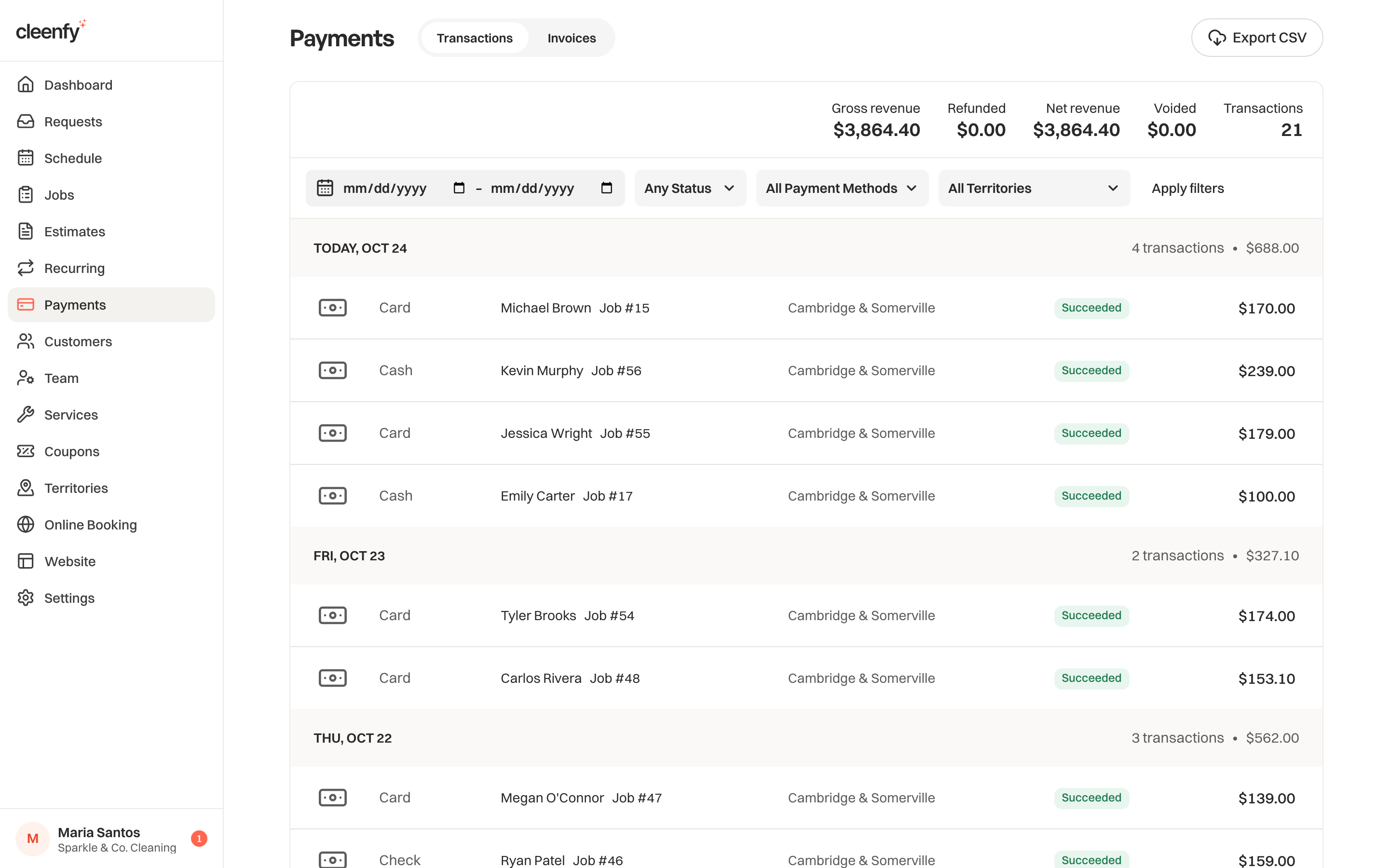
Task: Click the notification badge beside Maria Santos
Action: click(199, 839)
